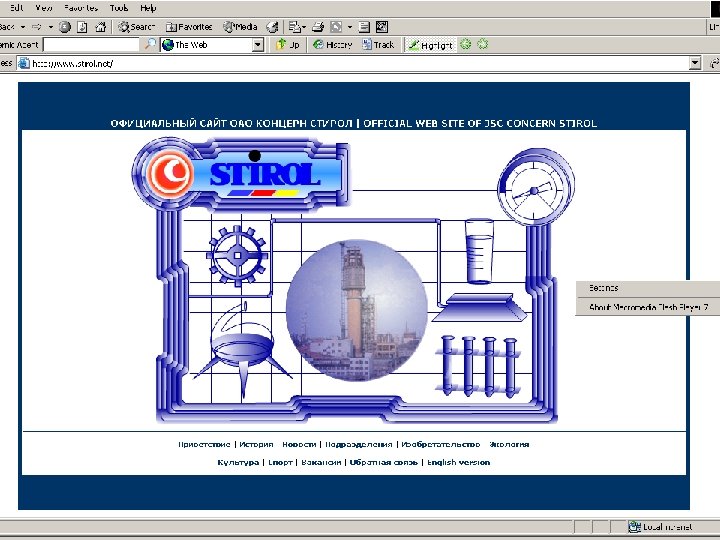Open the Экология link

509,444
